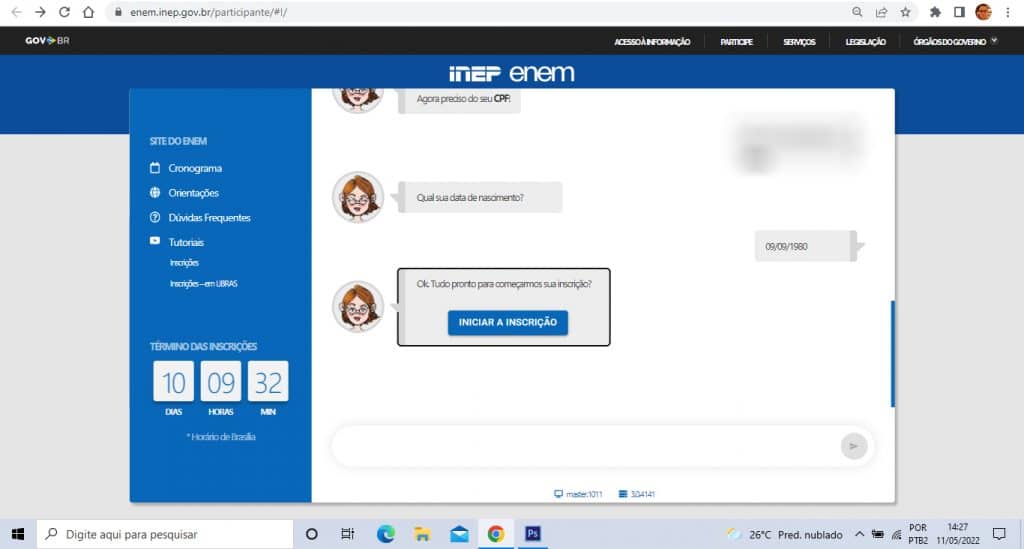Viewport: 1024px width, 549px height.
Task: Click the Tutoriais video icon
Action: (155, 241)
